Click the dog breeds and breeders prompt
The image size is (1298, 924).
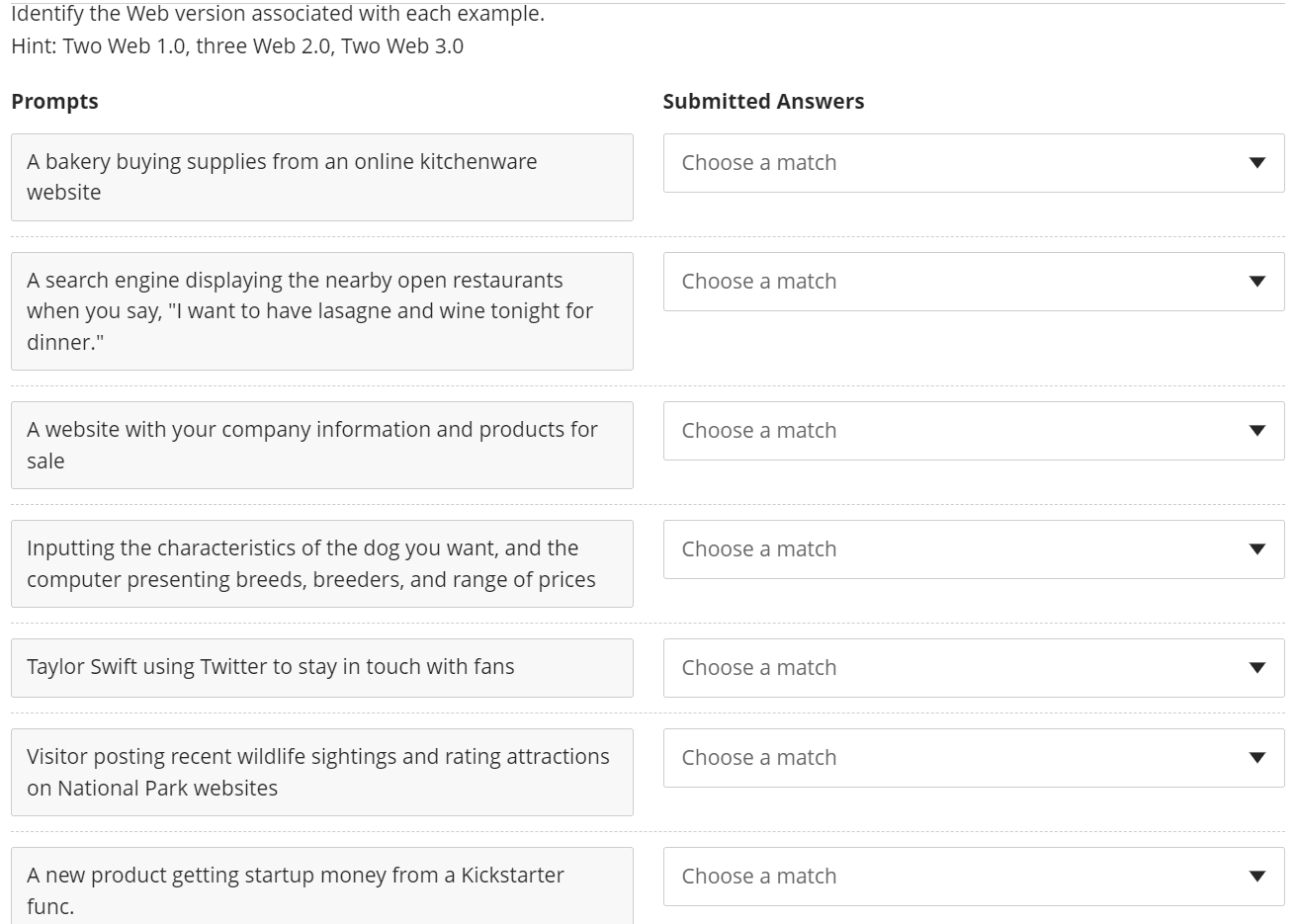coord(321,563)
